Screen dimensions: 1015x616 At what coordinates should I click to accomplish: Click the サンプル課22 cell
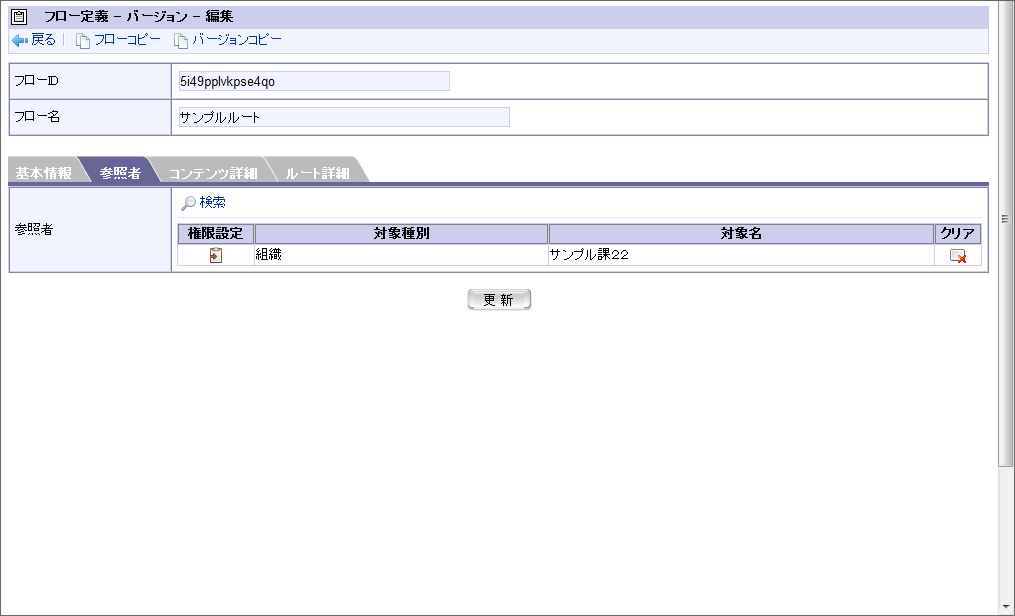pyautogui.click(x=741, y=255)
